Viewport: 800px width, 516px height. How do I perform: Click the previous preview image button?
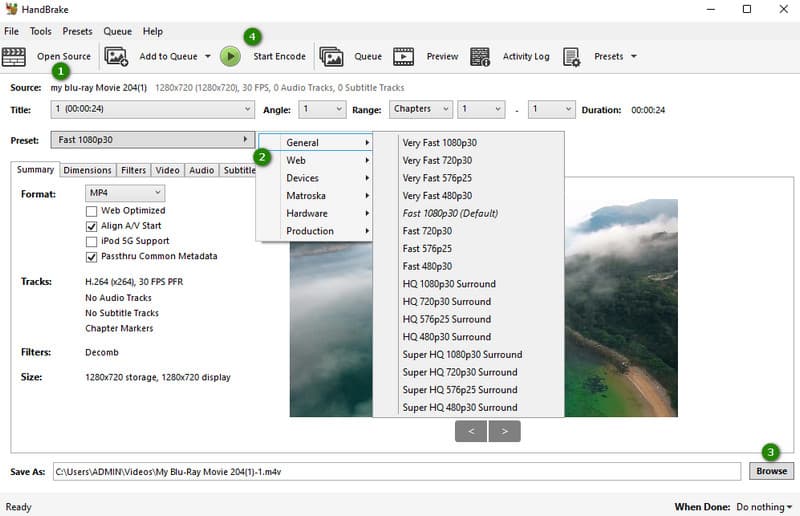tap(470, 431)
